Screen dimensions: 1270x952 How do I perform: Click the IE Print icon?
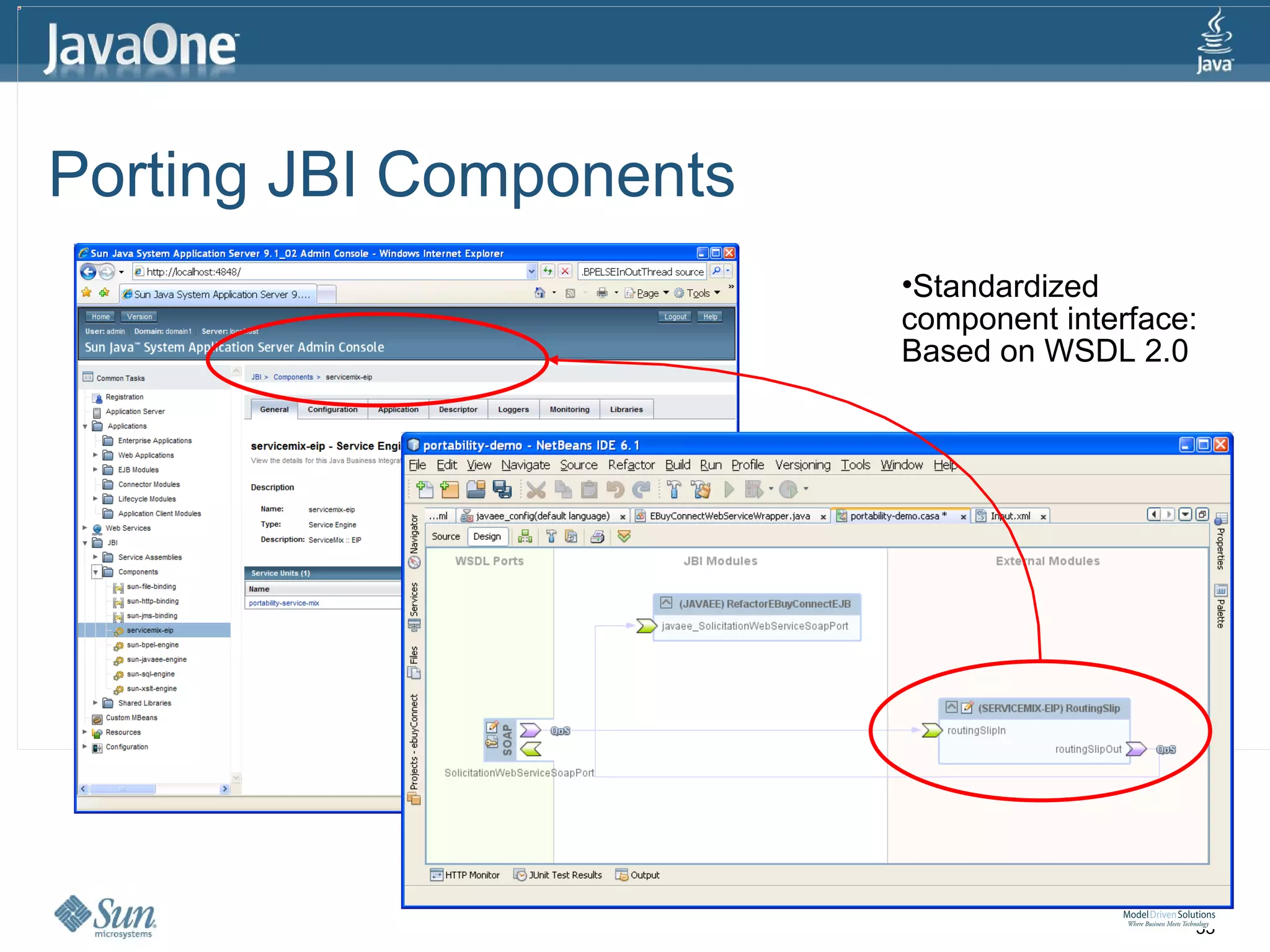tap(602, 293)
